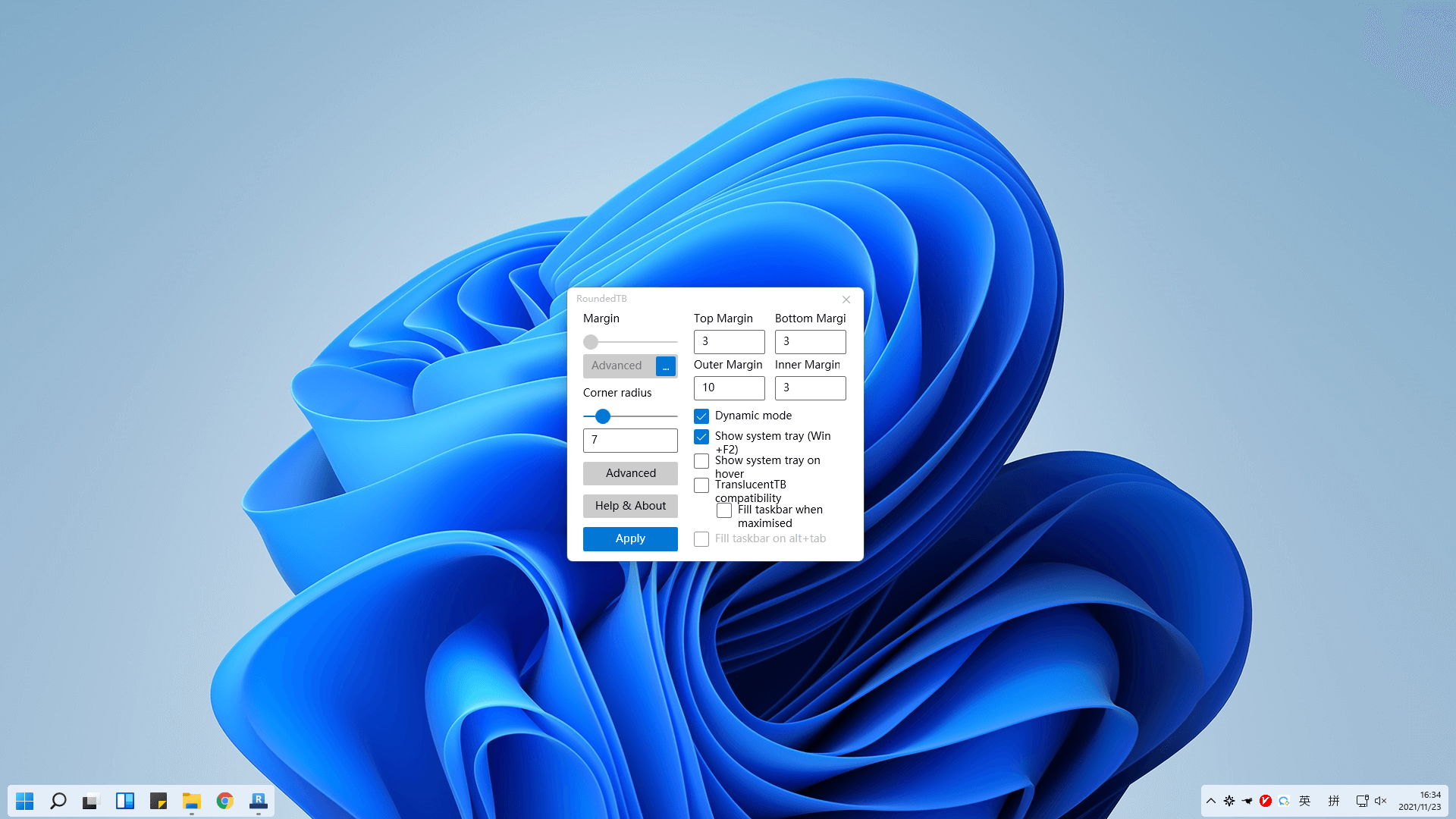Open File Explorer from taskbar
1456x819 pixels.
(192, 801)
